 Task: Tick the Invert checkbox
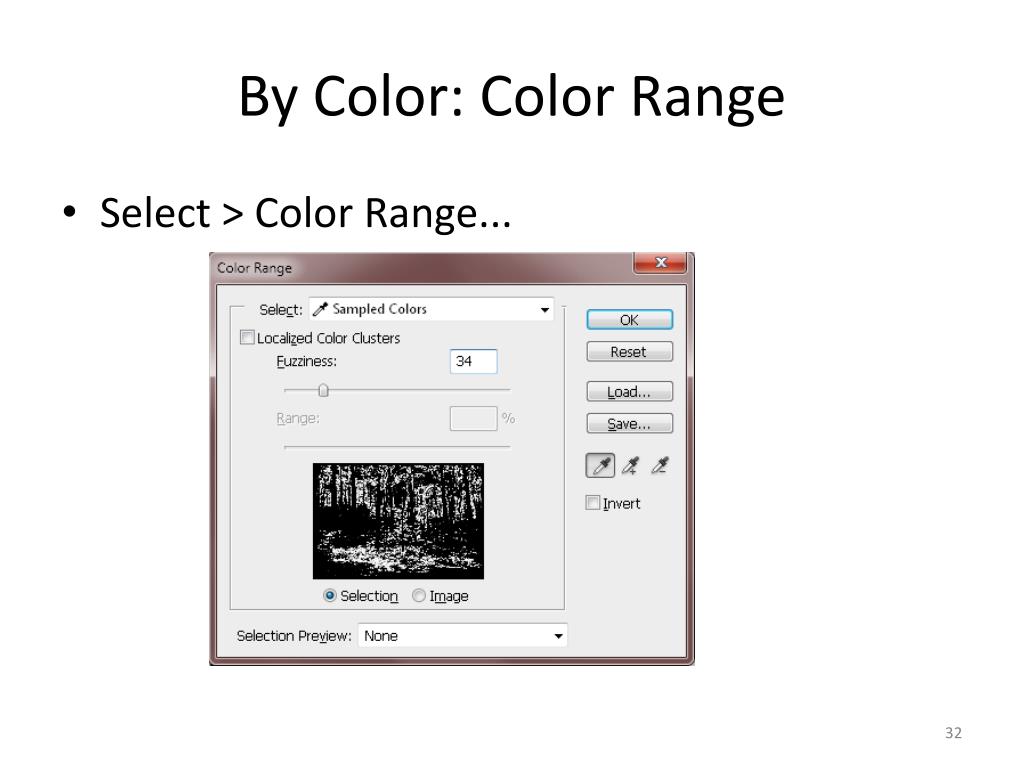(592, 503)
